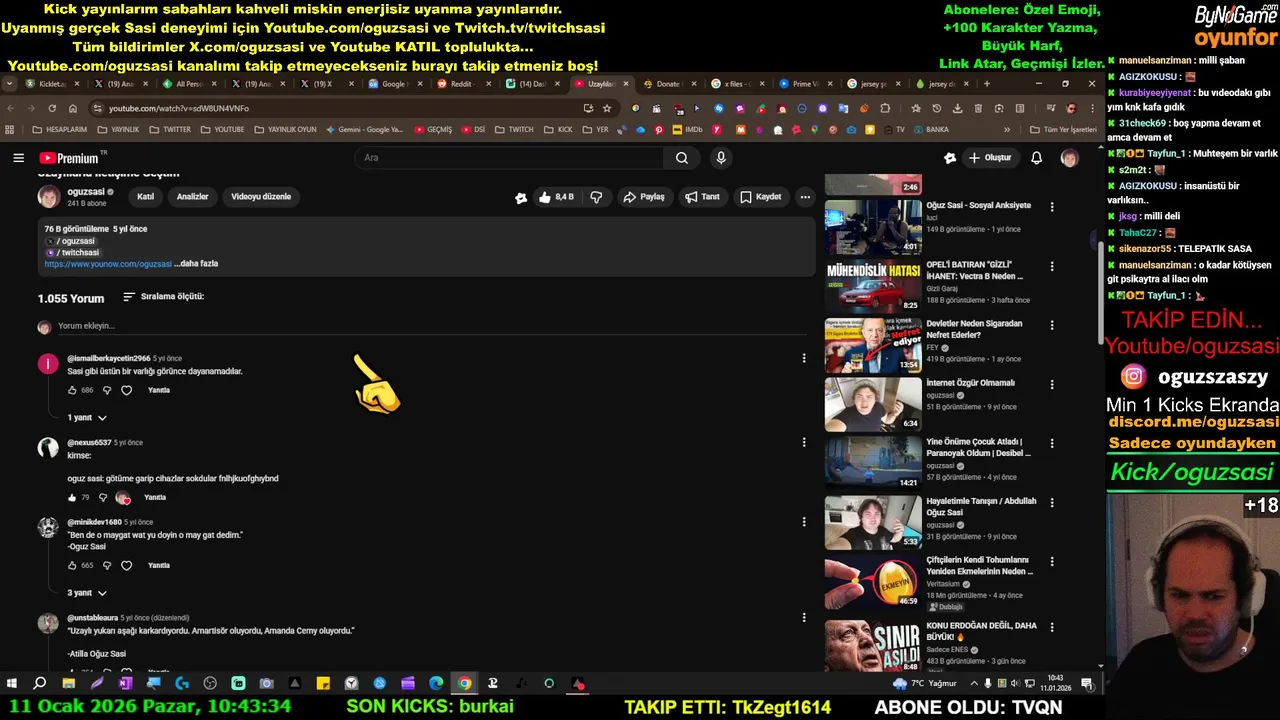Screen dimensions: 1280x720
Task: Open Clip creation icon next to like
Action: (x=521, y=198)
